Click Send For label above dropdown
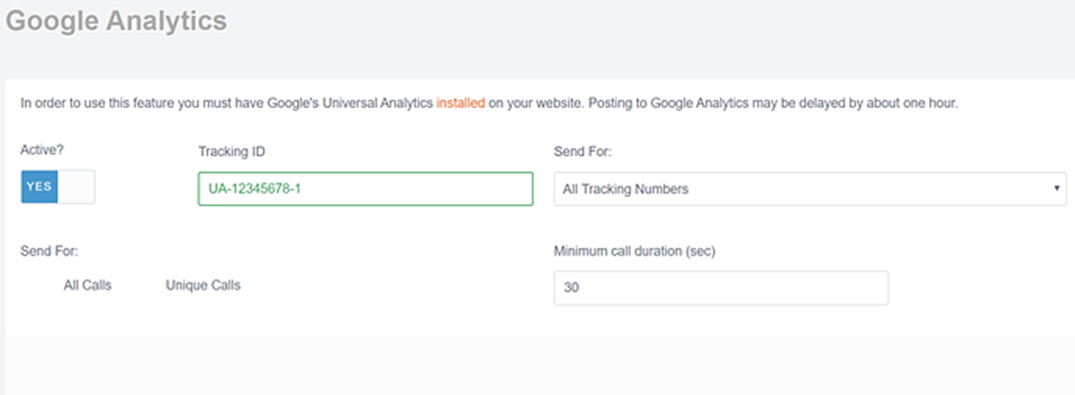1075x395 pixels. point(582,152)
